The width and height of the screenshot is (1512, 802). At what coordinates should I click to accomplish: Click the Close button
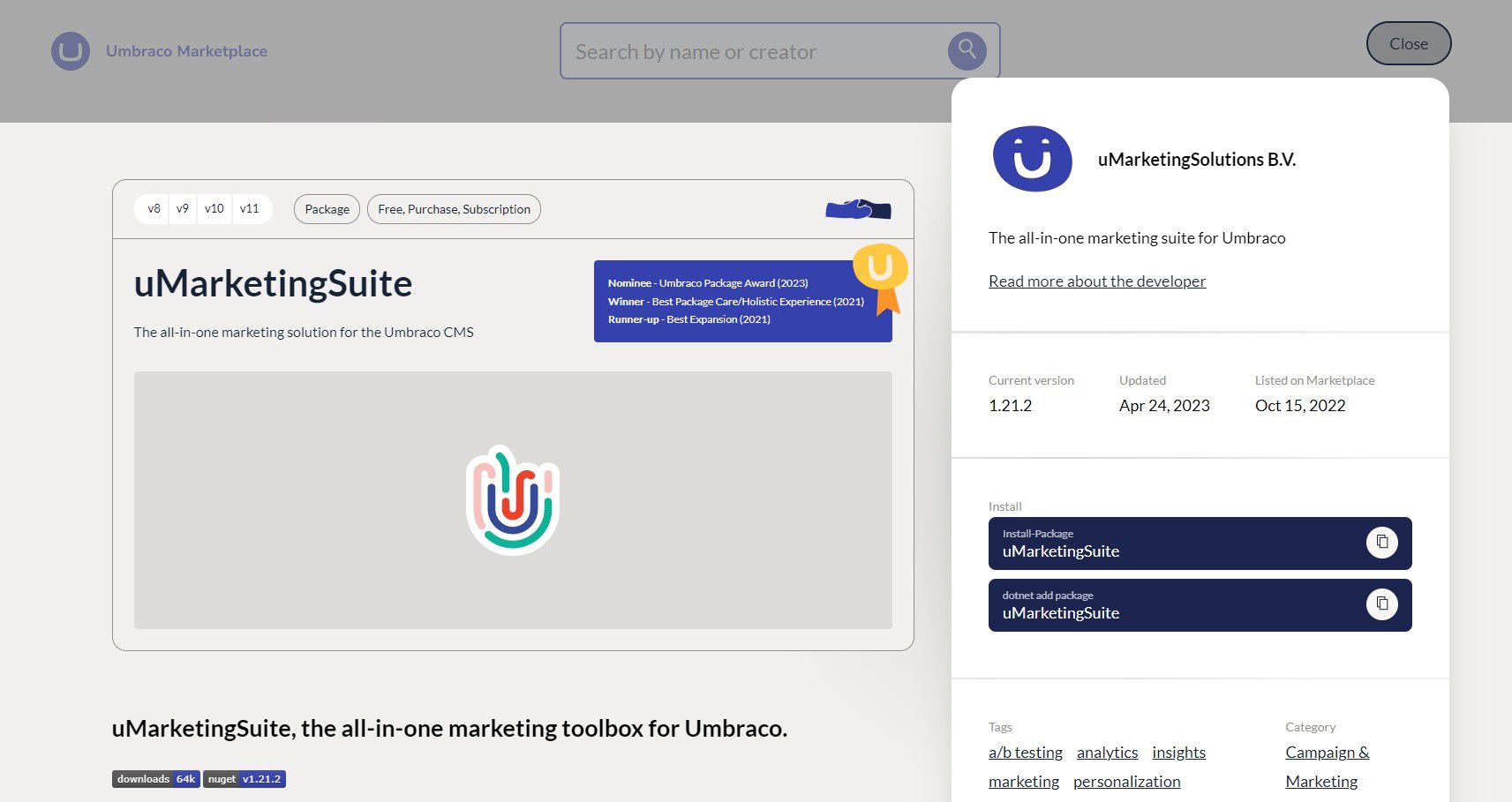[1408, 43]
